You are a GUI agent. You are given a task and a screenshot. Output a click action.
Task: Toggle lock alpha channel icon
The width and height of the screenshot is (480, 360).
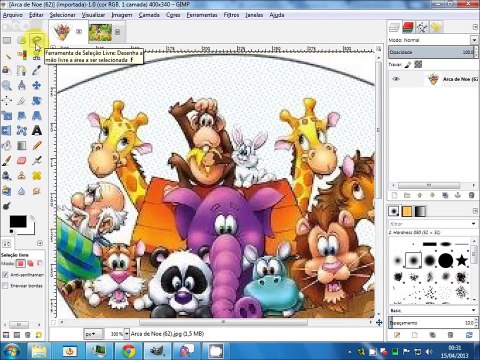[x=418, y=65]
